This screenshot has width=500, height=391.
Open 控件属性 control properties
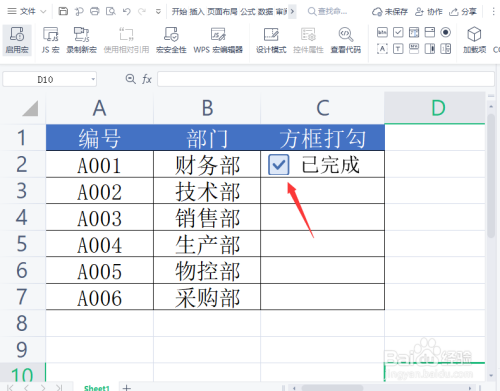308,40
